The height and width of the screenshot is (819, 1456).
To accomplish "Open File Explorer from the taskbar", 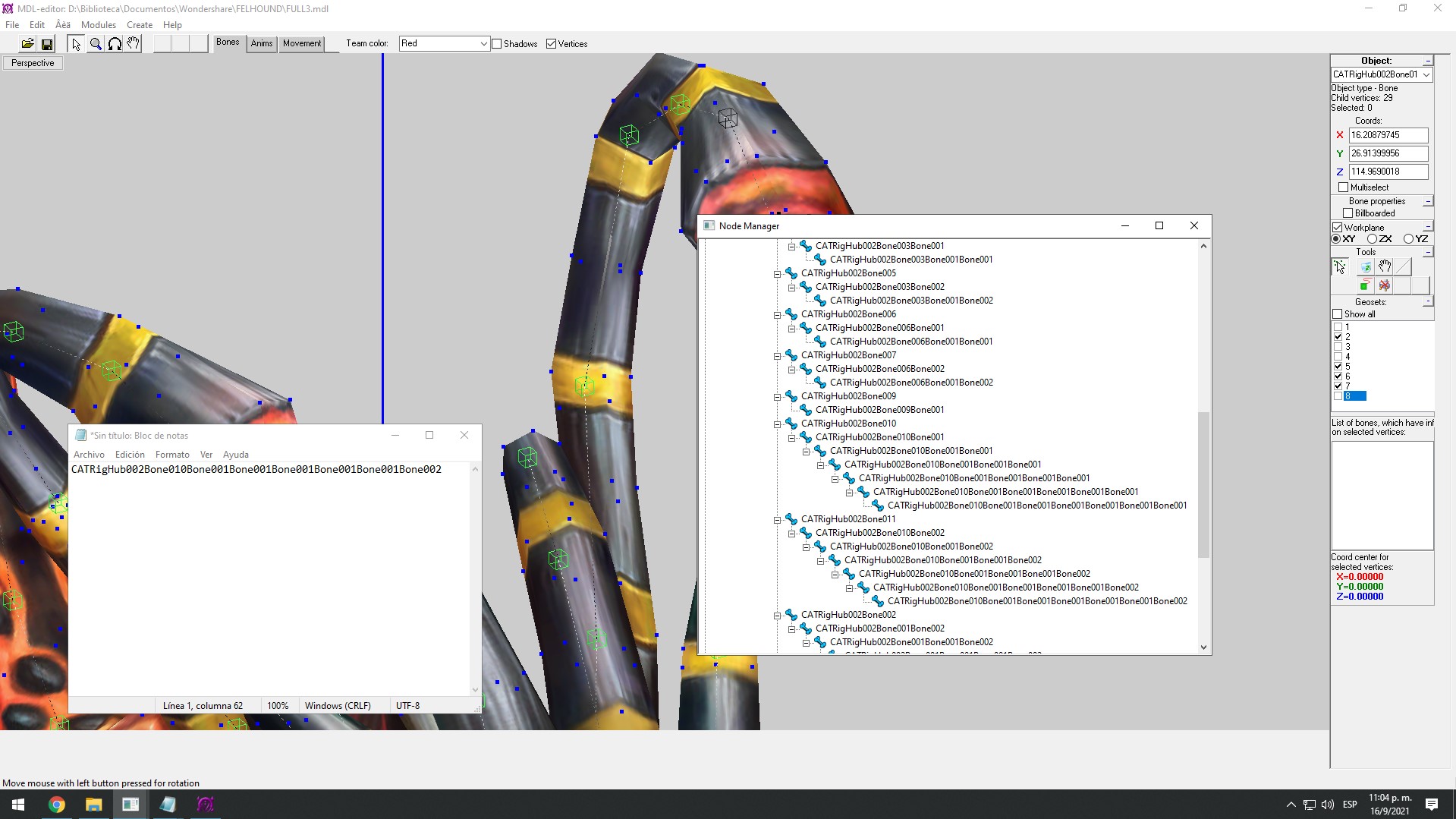I will click(93, 805).
